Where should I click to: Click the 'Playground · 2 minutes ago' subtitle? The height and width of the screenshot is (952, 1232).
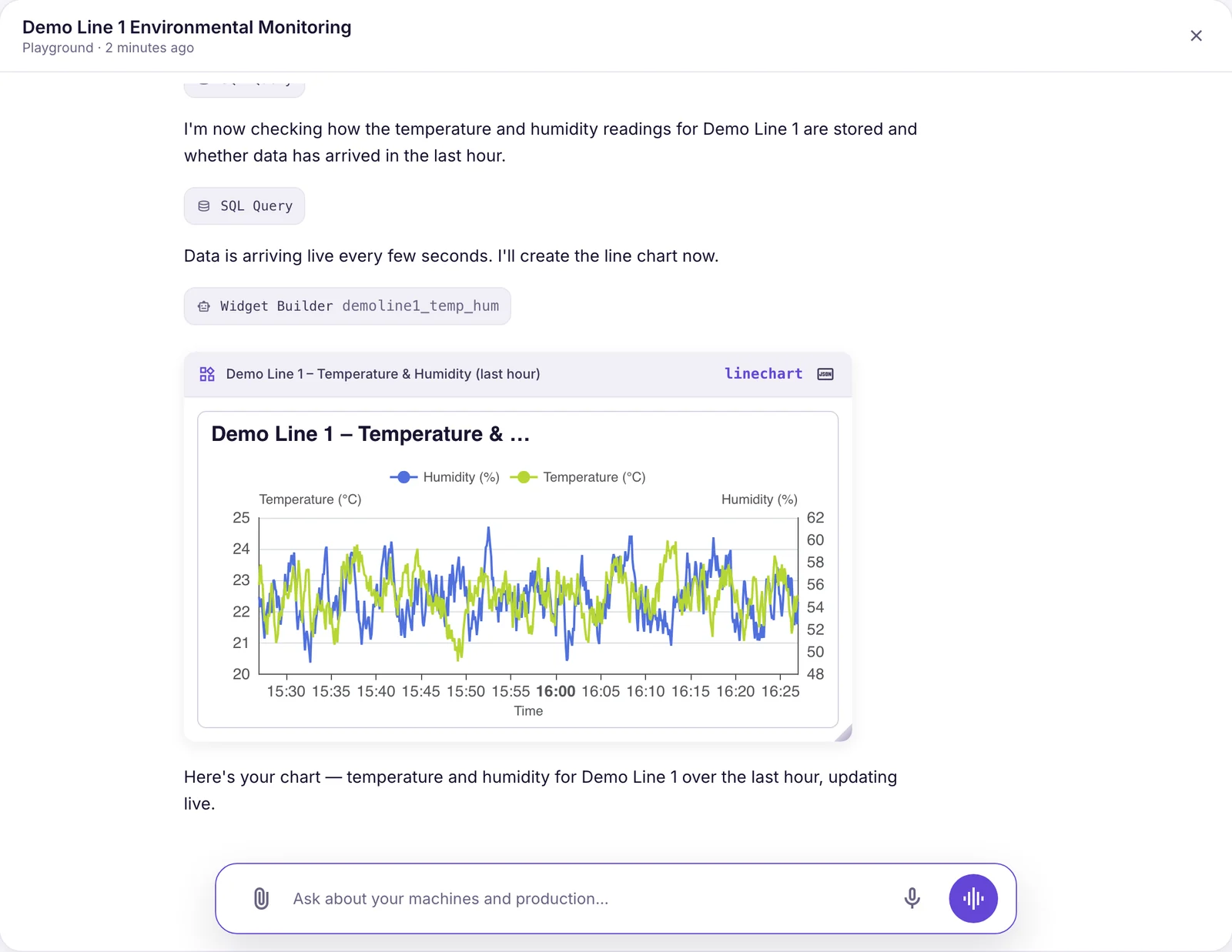pyautogui.click(x=108, y=48)
